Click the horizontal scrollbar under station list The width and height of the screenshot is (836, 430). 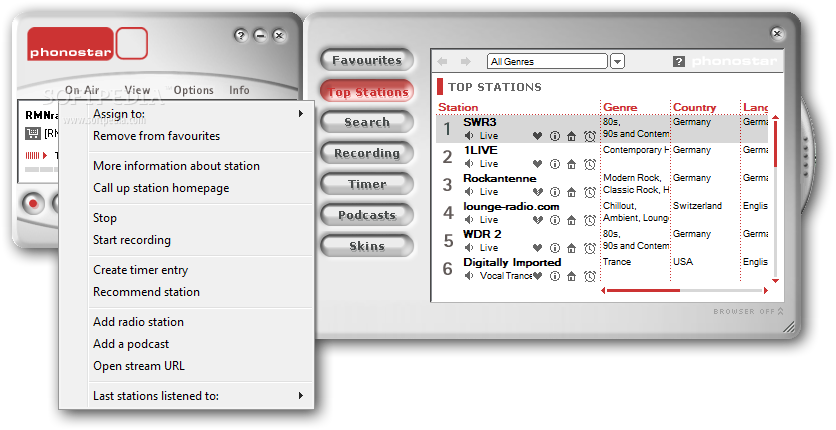[684, 290]
